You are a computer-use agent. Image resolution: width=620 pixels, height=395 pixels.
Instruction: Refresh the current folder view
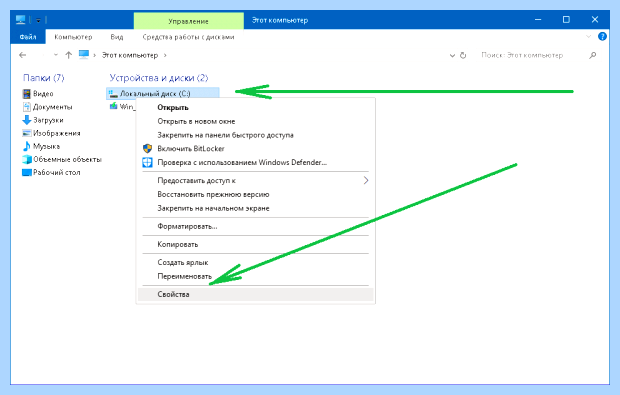click(x=463, y=56)
